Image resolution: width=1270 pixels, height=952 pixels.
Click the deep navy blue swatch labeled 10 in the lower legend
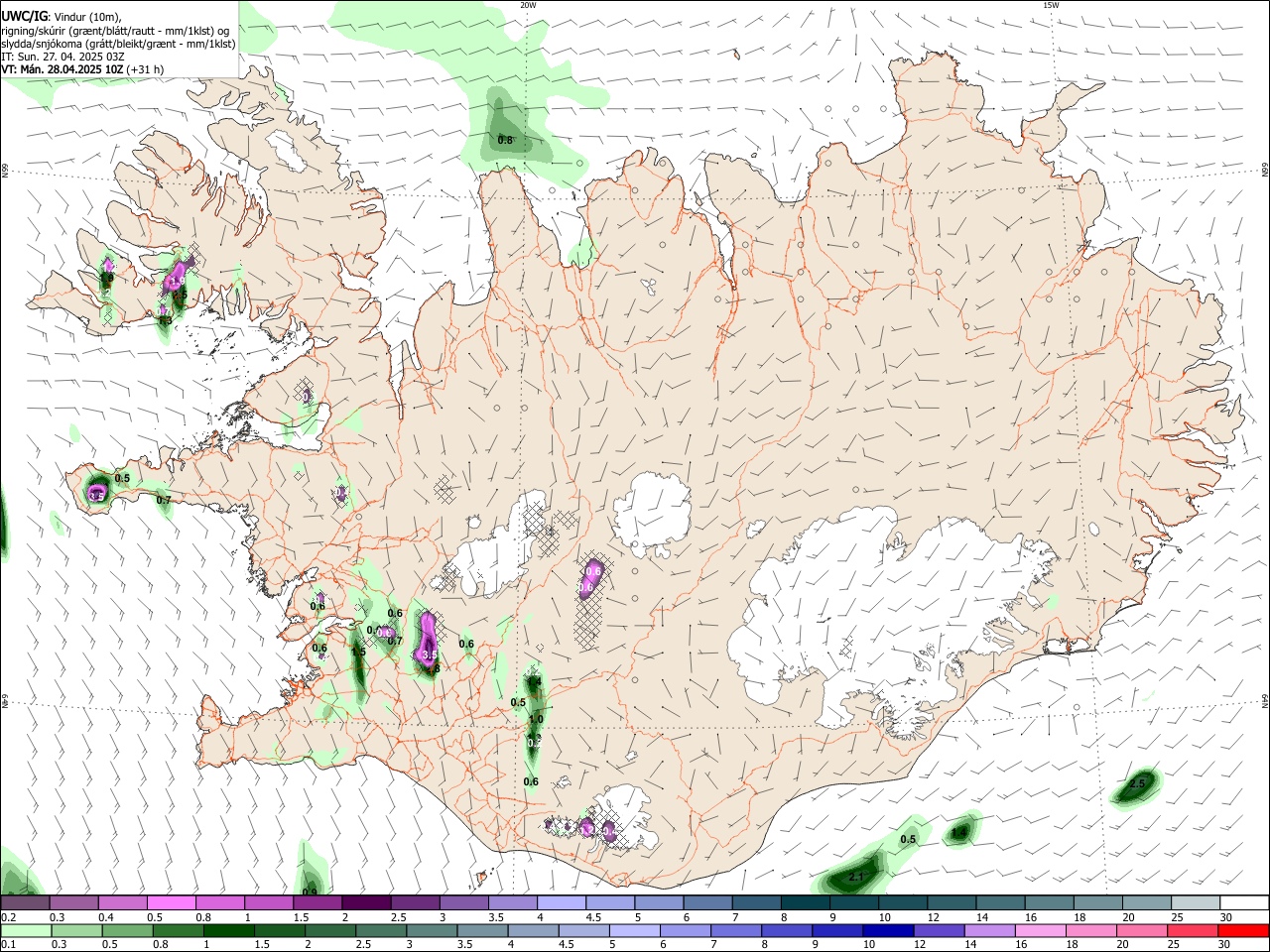(x=887, y=930)
